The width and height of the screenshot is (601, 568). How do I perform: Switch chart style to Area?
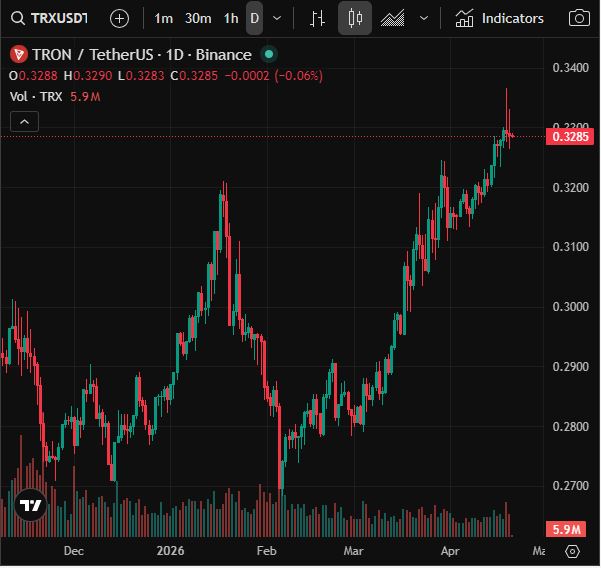[392, 18]
